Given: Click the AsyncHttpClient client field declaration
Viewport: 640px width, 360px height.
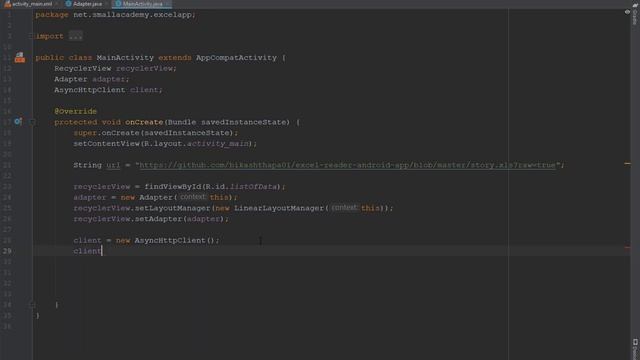Looking at the screenshot, I should pos(108,90).
